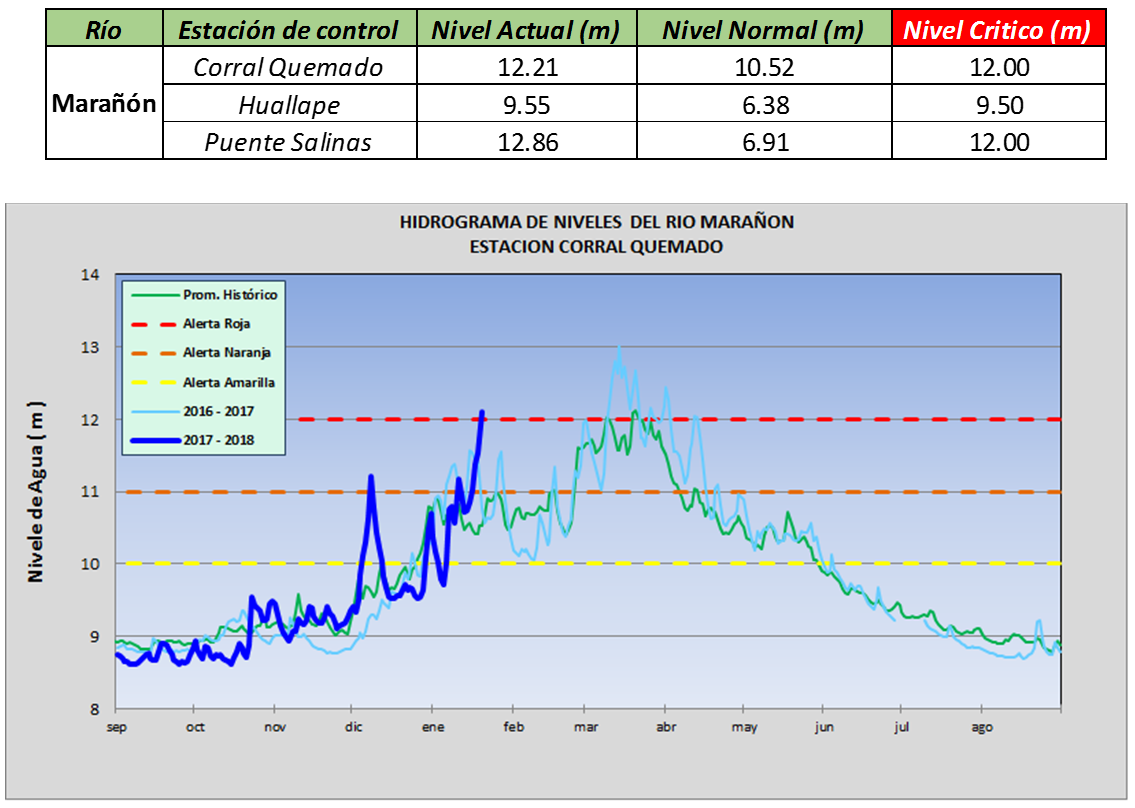
Task: Click the x-axis label 'jun'
Action: 824,727
